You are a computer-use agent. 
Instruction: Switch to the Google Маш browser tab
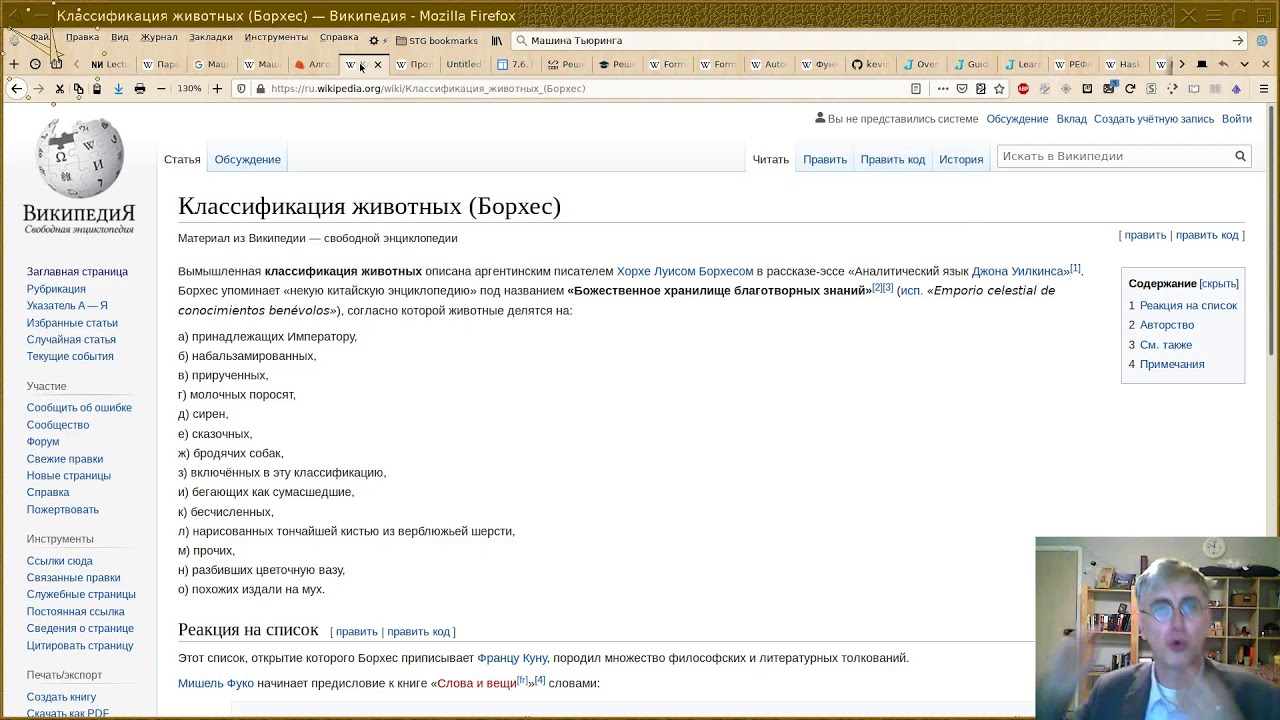coord(211,64)
